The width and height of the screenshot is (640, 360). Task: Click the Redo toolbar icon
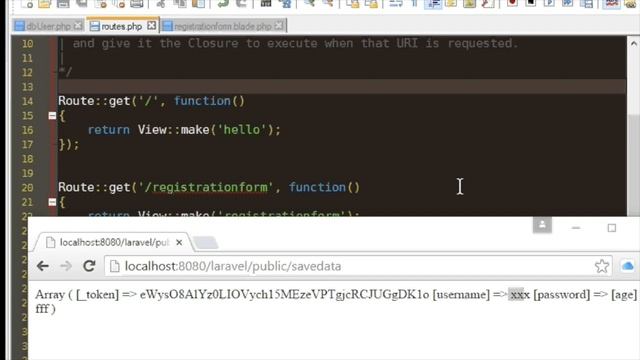click(x=241, y=4)
